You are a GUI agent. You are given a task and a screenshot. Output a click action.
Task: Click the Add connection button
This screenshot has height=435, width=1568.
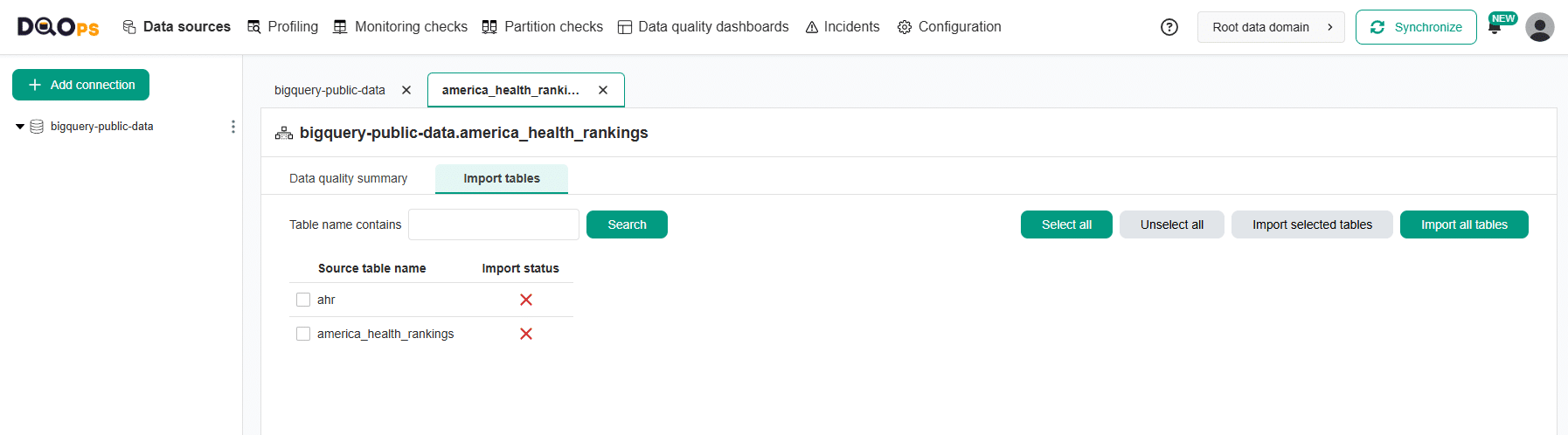[x=80, y=85]
